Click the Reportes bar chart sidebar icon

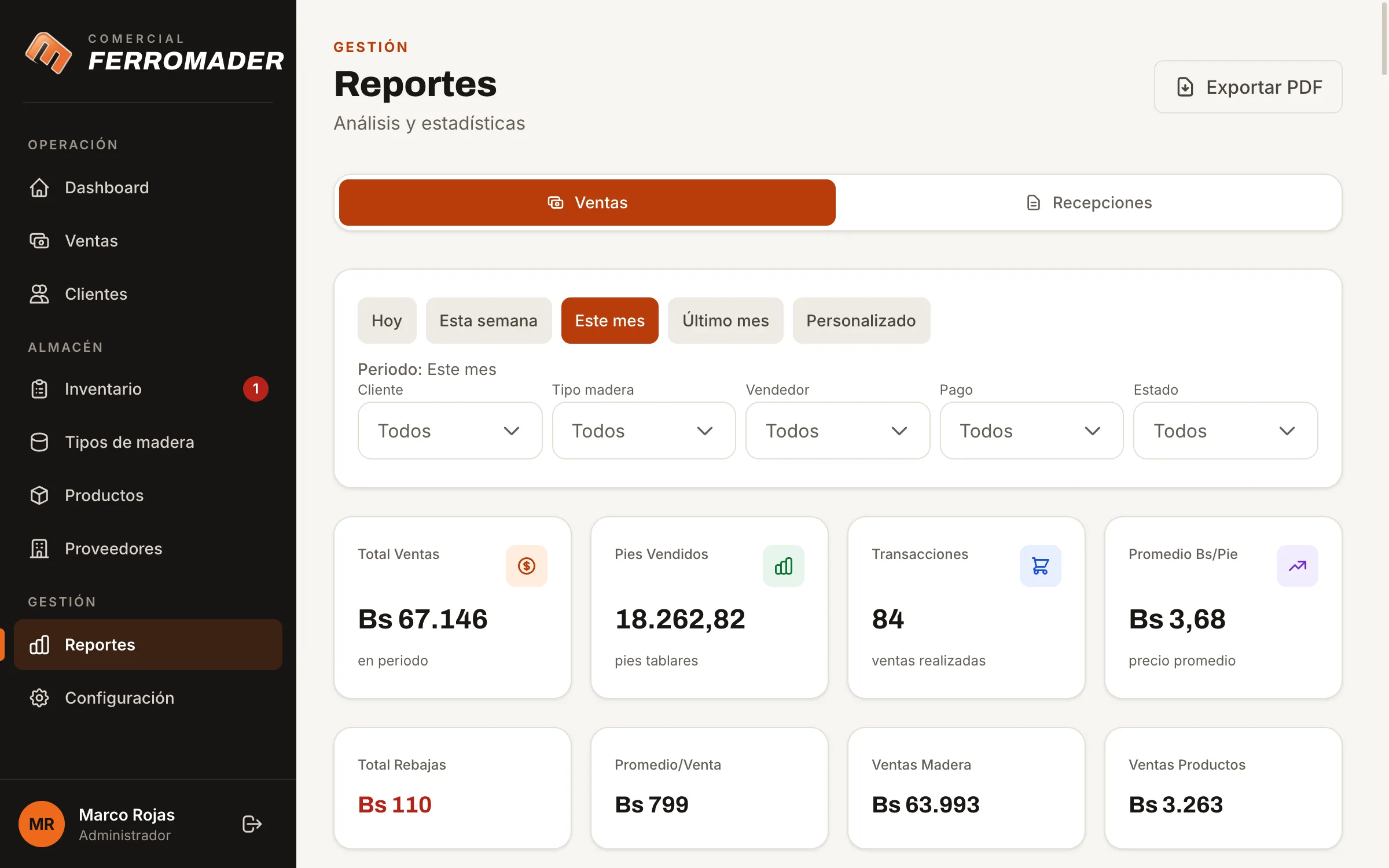click(39, 645)
